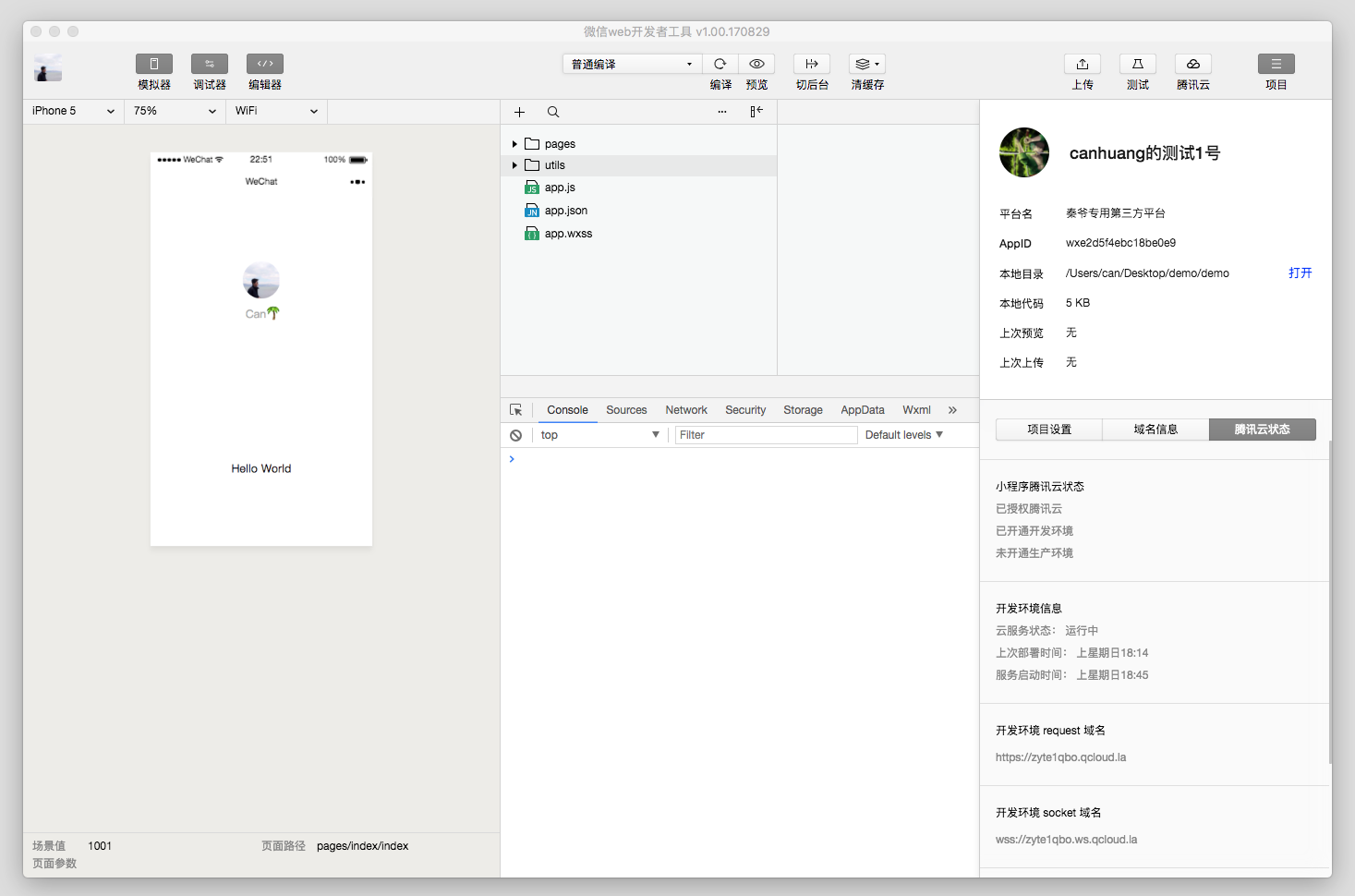
Task: Expand the pages folder
Action: [x=514, y=144]
